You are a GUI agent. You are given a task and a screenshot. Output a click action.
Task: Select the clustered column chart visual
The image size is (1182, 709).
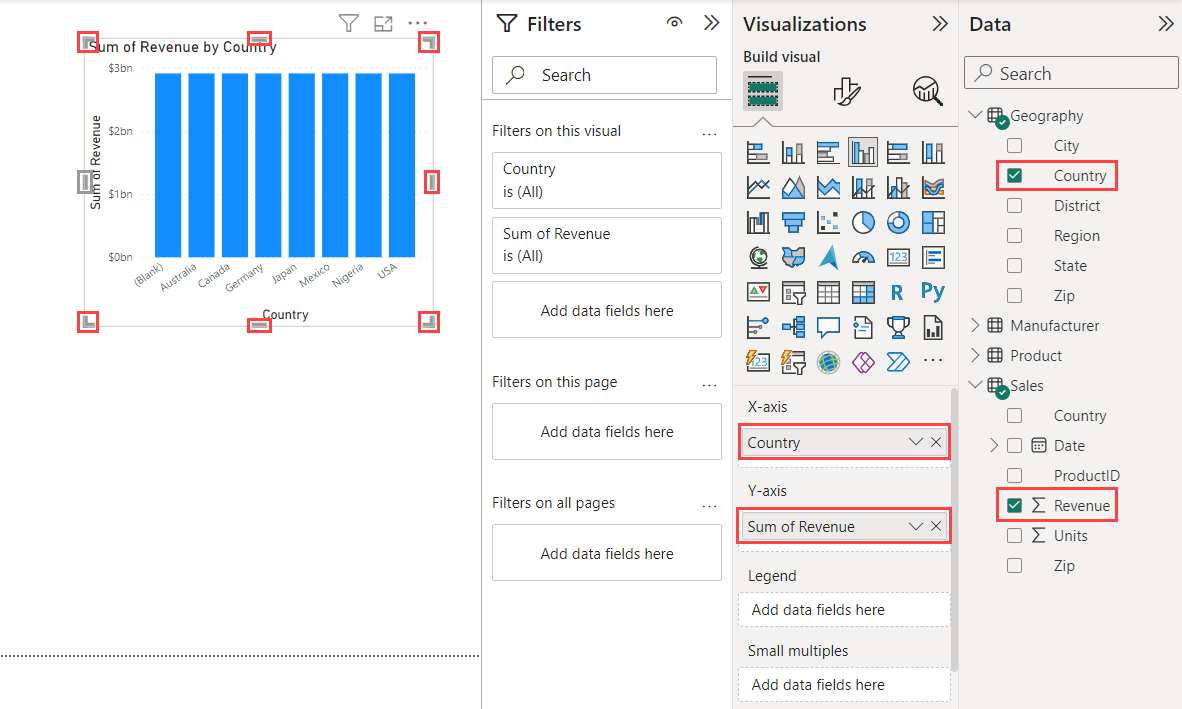[862, 153]
